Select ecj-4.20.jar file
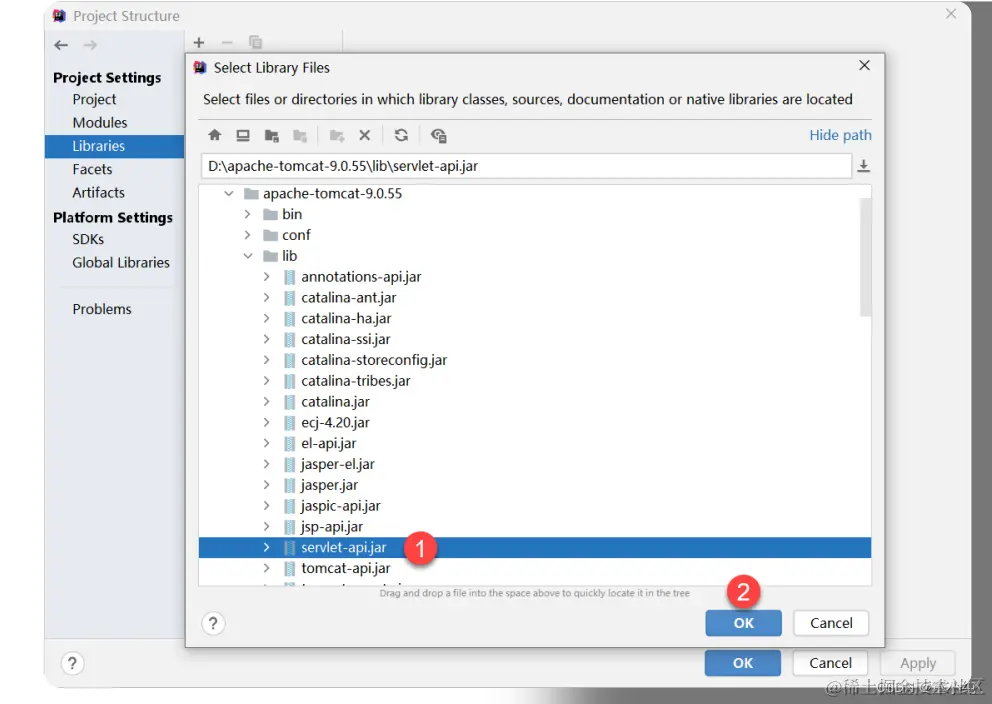The width and height of the screenshot is (992, 704). (335, 423)
